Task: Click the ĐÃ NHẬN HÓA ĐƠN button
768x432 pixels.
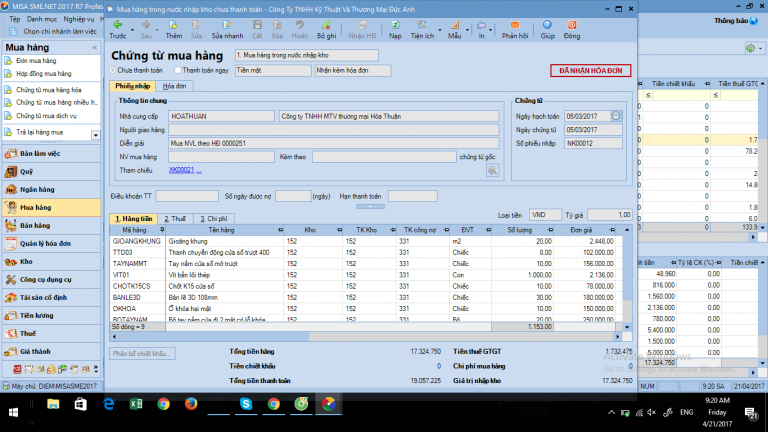Action: [x=590, y=71]
